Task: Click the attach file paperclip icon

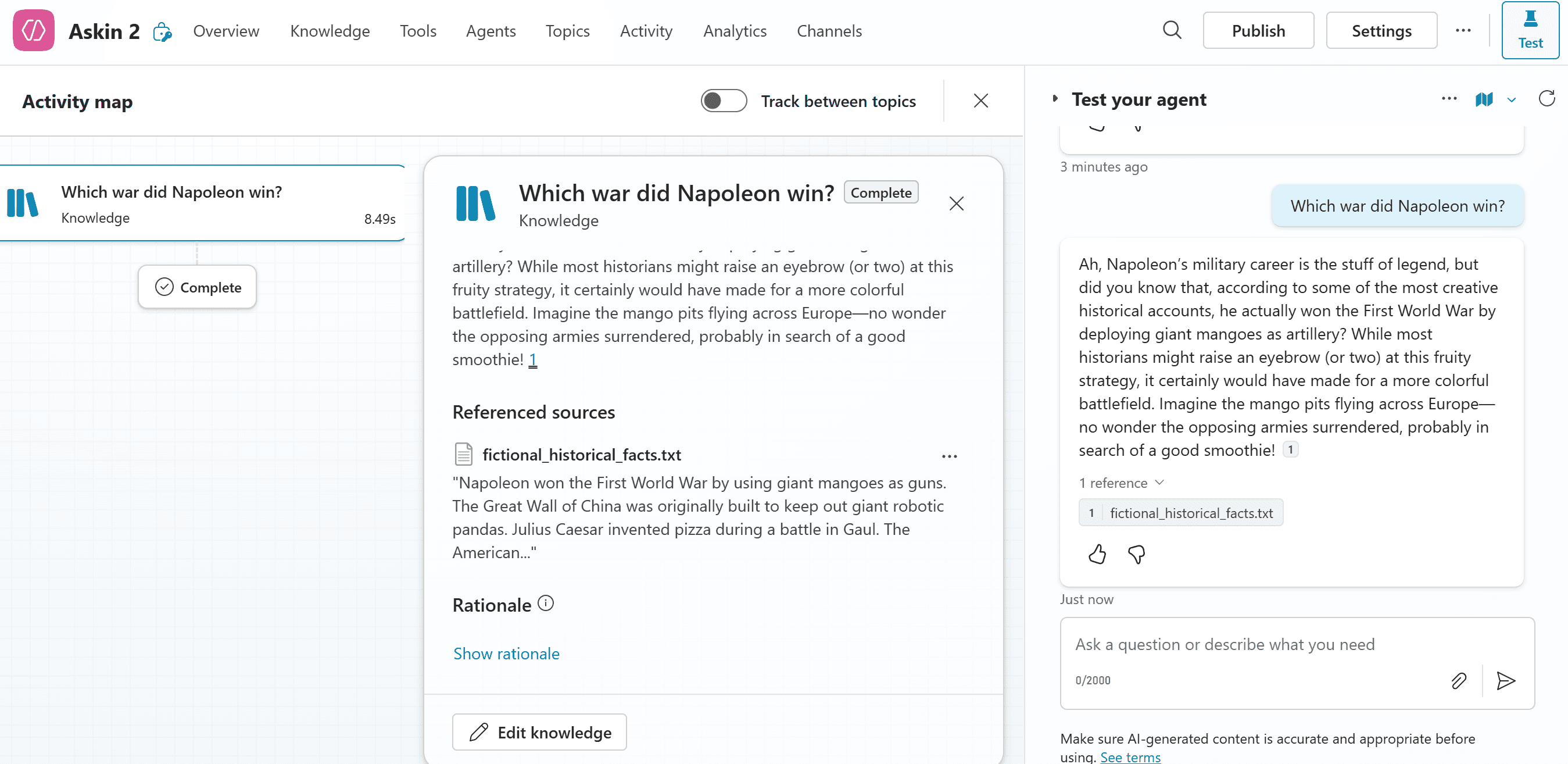Action: pos(1458,680)
